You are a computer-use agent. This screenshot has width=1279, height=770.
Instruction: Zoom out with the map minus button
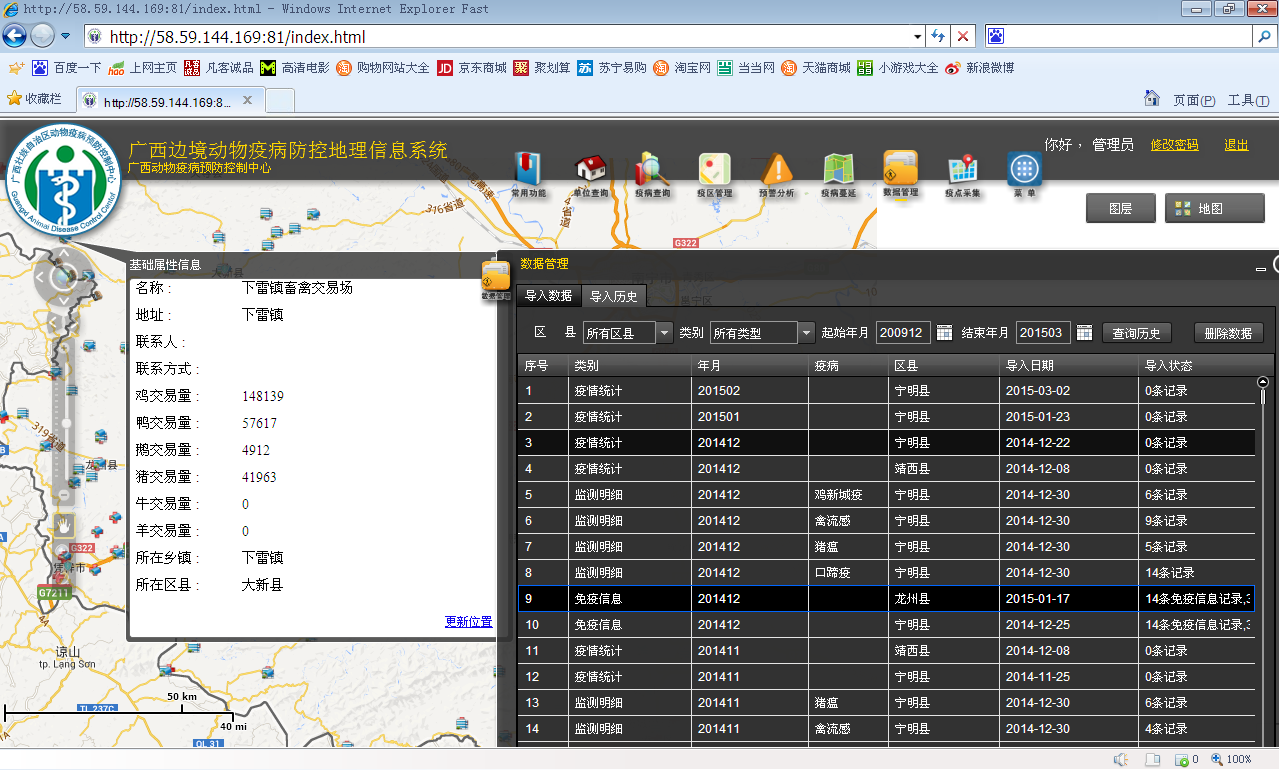coord(64,495)
